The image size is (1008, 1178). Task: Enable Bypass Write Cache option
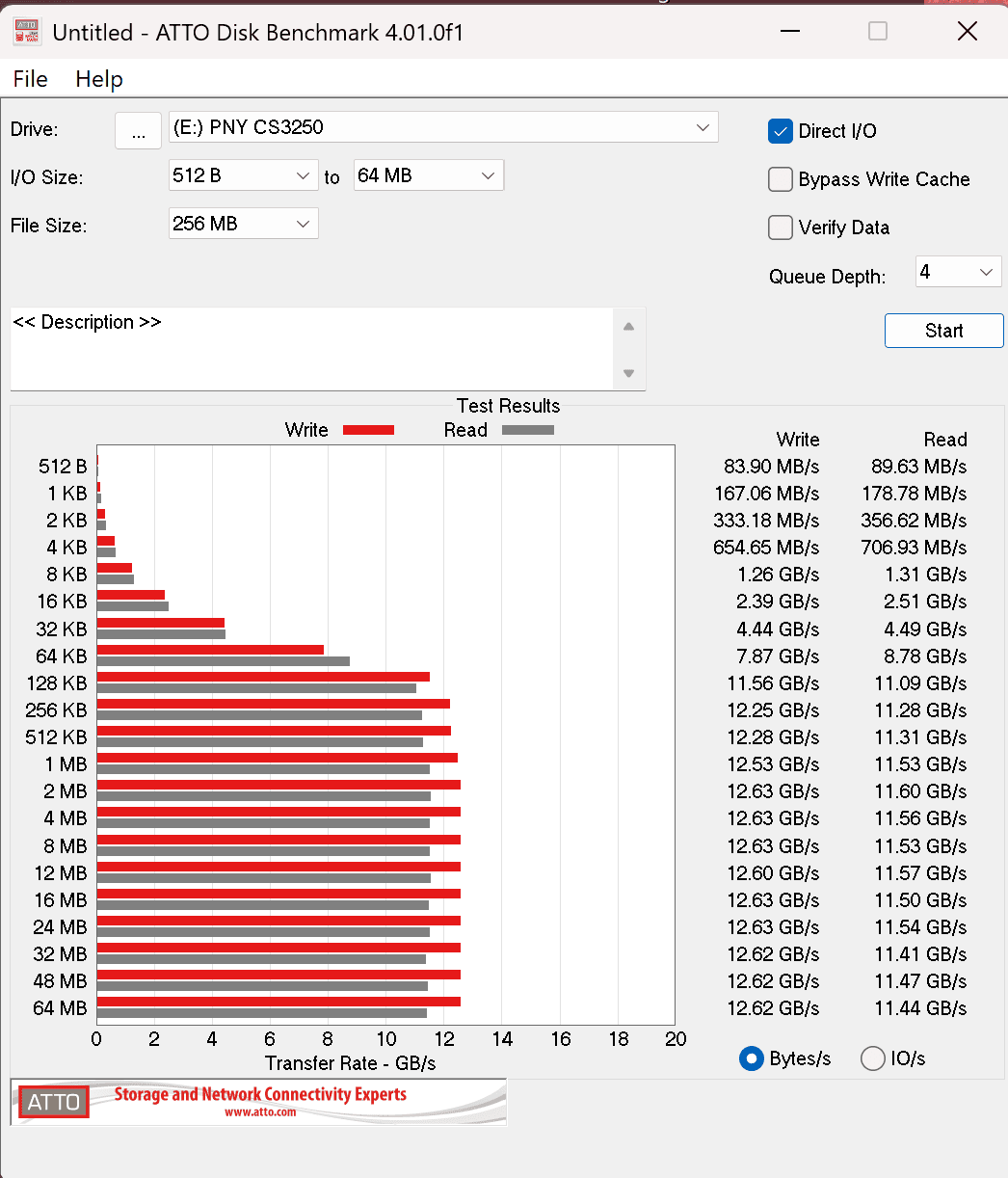[780, 179]
